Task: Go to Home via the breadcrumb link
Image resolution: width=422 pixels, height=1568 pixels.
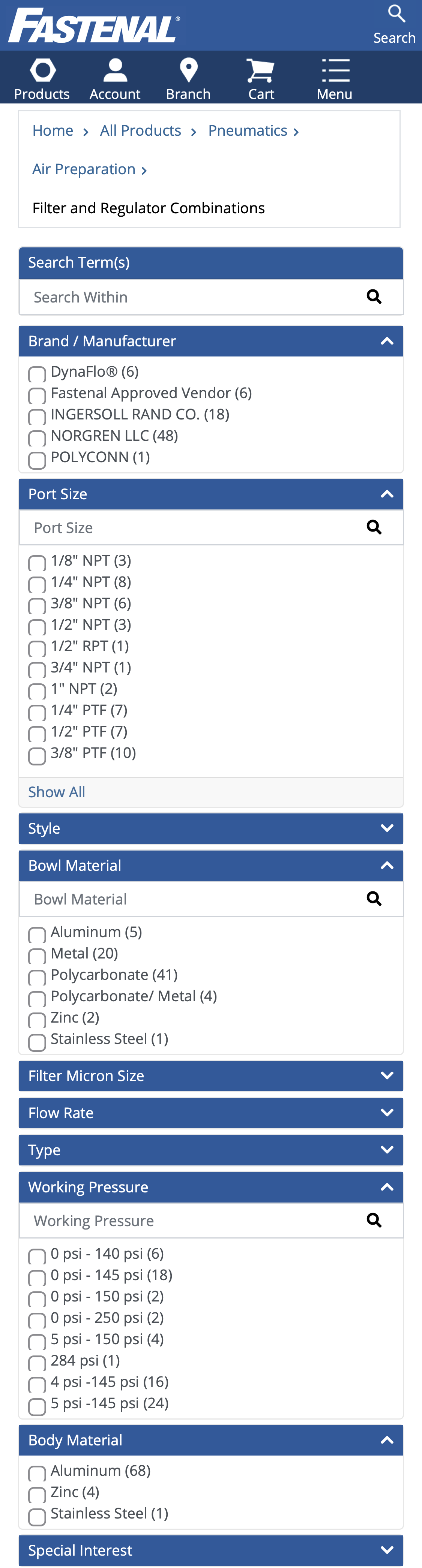Action: coord(53,130)
